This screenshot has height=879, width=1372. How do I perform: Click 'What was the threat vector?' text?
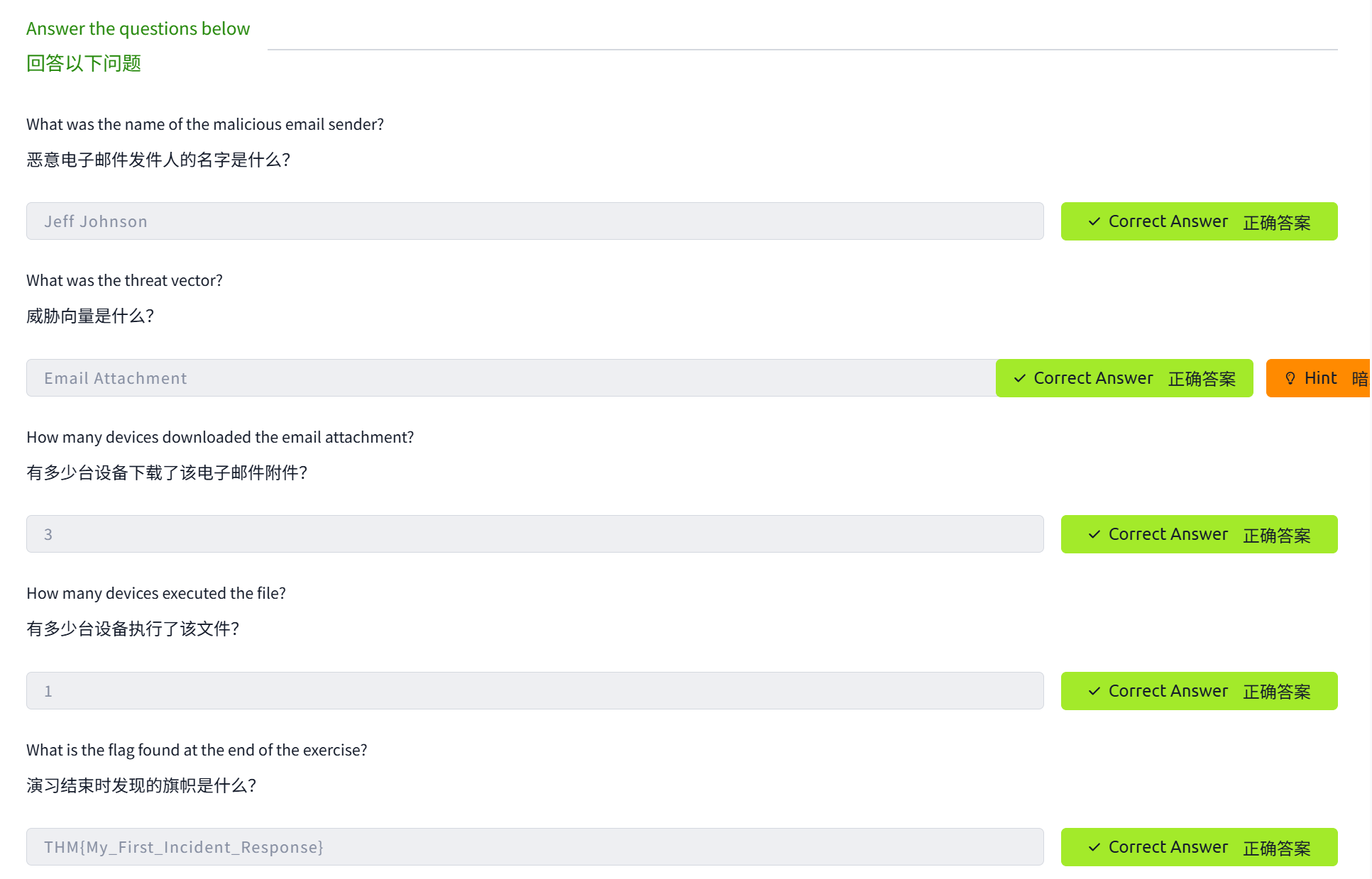[x=124, y=281]
